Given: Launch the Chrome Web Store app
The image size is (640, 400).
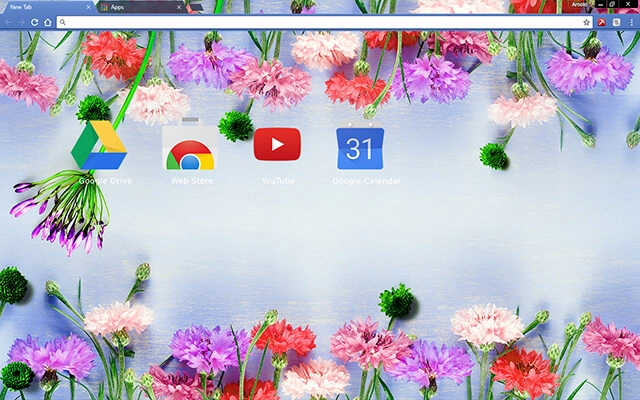Looking at the screenshot, I should [x=190, y=144].
